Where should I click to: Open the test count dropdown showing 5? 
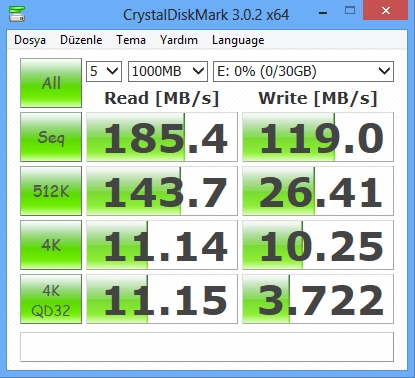pyautogui.click(x=104, y=71)
